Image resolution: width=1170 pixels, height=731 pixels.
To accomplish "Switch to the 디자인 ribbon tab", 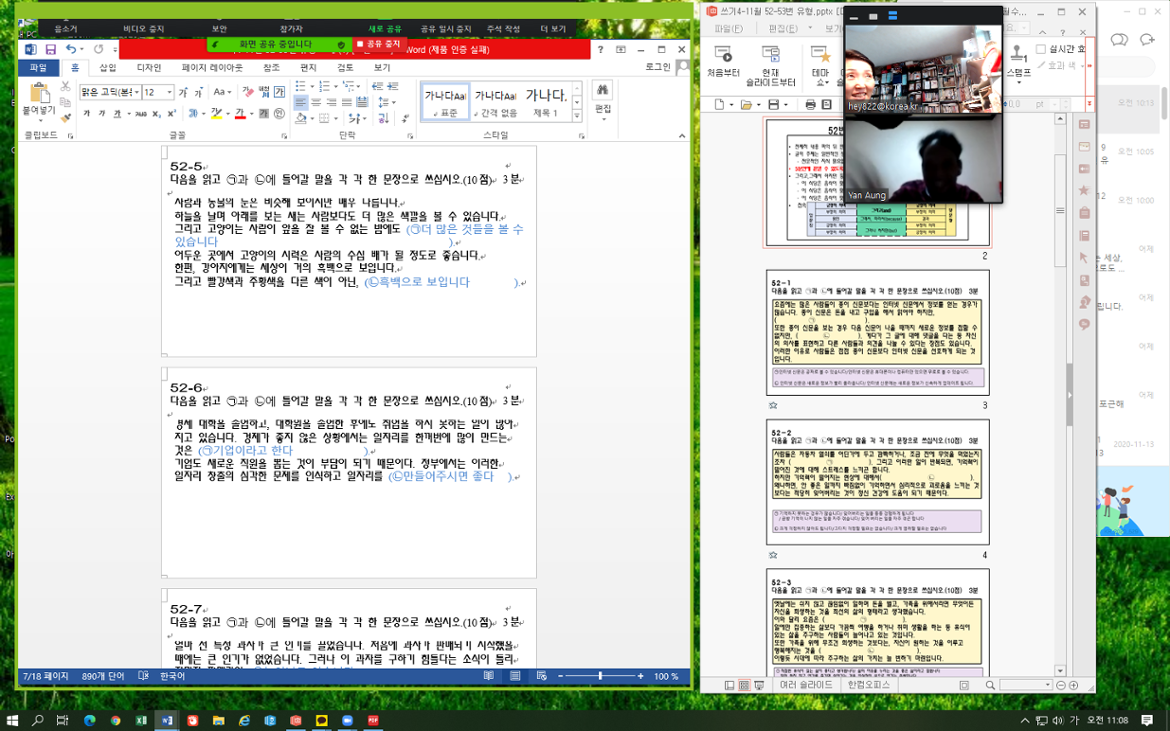I will [149, 67].
